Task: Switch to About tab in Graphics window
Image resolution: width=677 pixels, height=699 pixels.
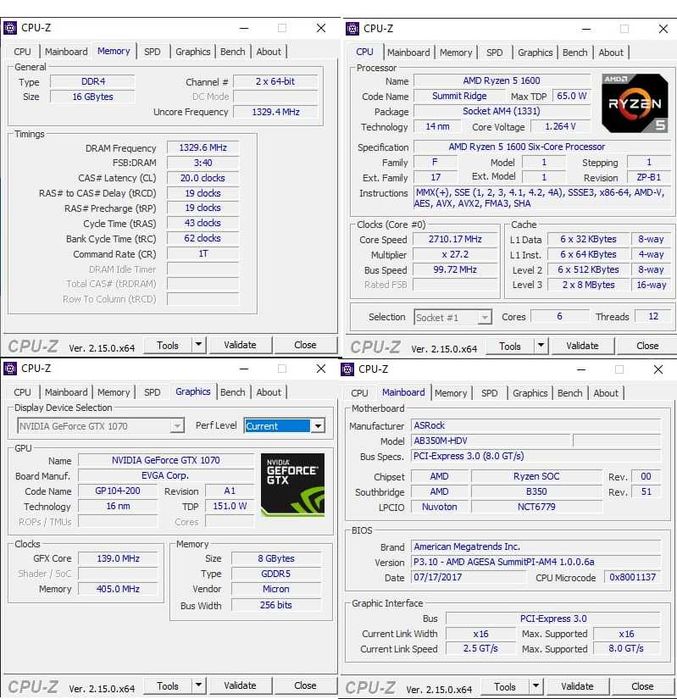Action: pos(269,392)
